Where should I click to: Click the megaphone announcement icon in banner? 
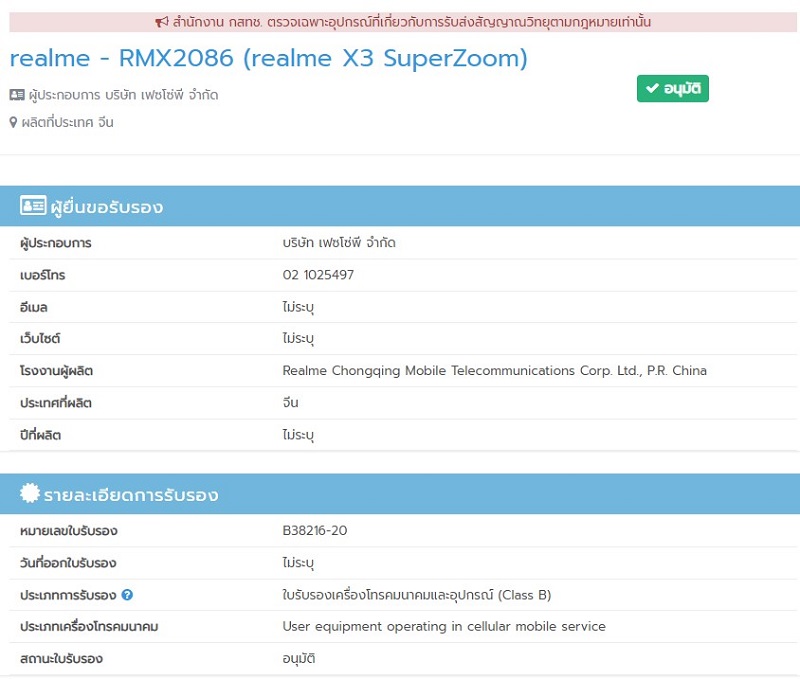(x=162, y=22)
